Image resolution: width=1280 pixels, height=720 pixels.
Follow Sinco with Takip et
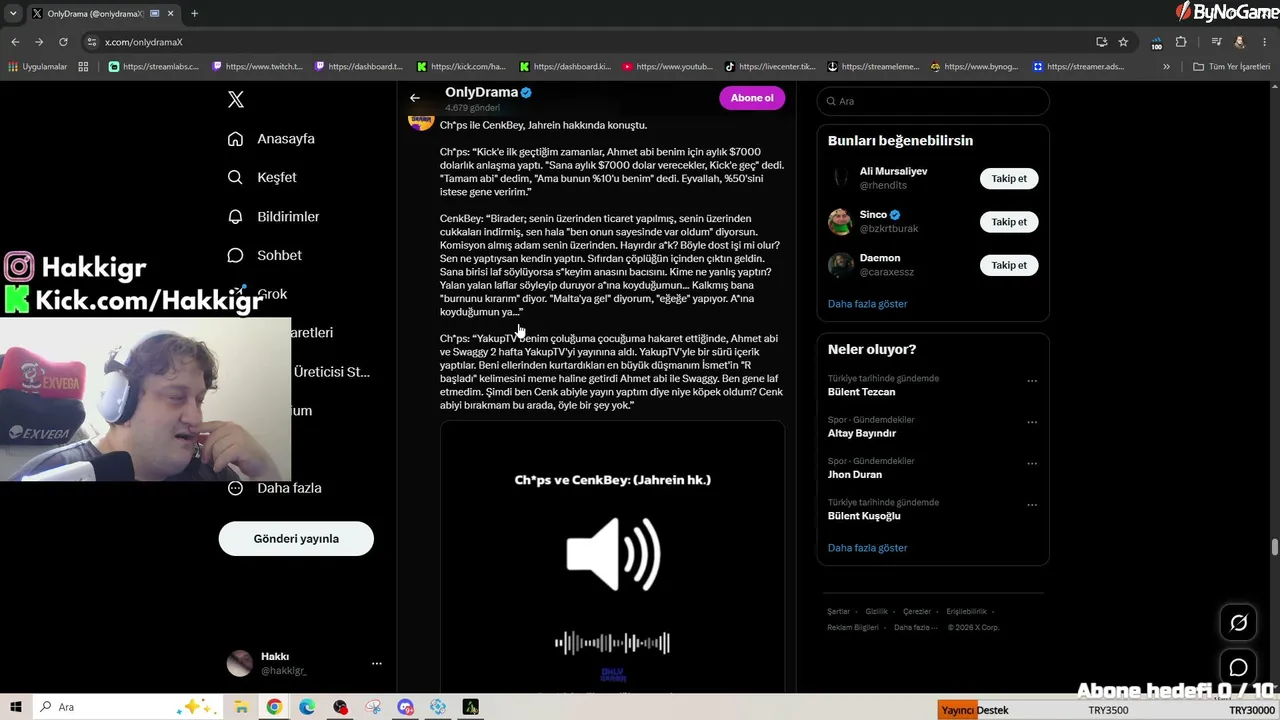point(1009,221)
